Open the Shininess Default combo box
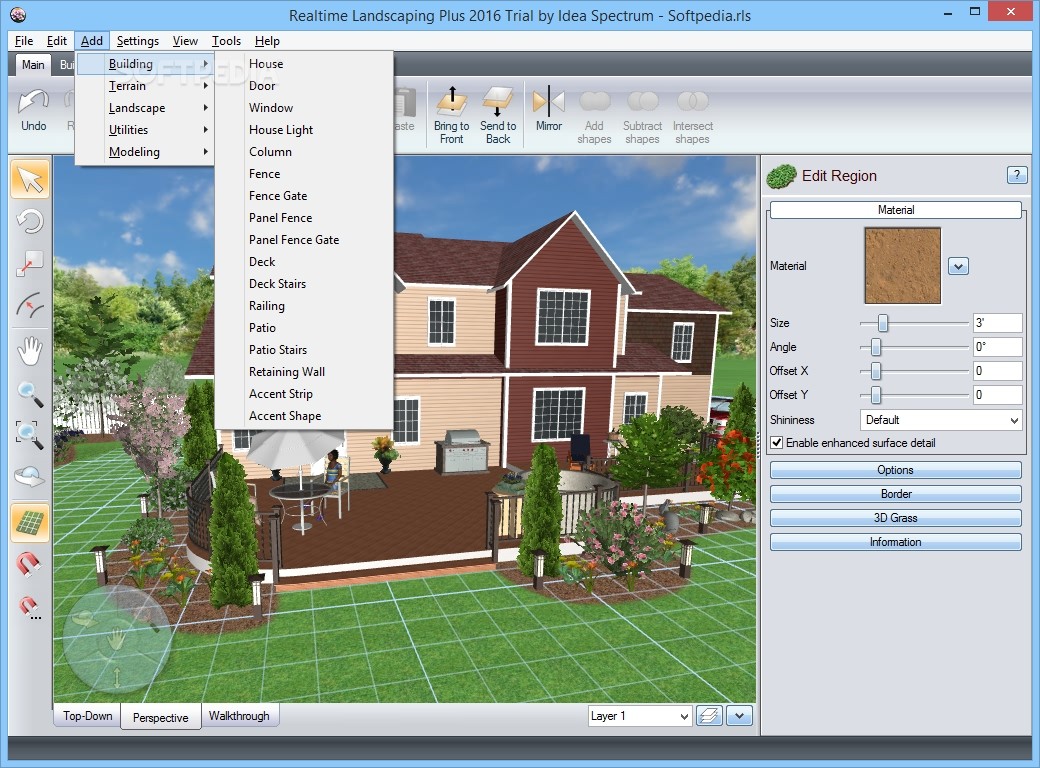The height and width of the screenshot is (768, 1040). (941, 420)
